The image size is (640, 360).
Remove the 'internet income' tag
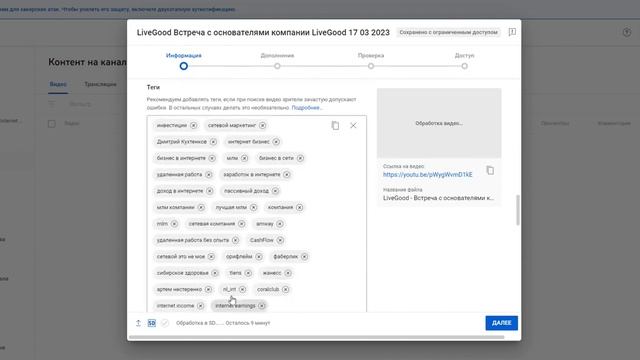200,305
